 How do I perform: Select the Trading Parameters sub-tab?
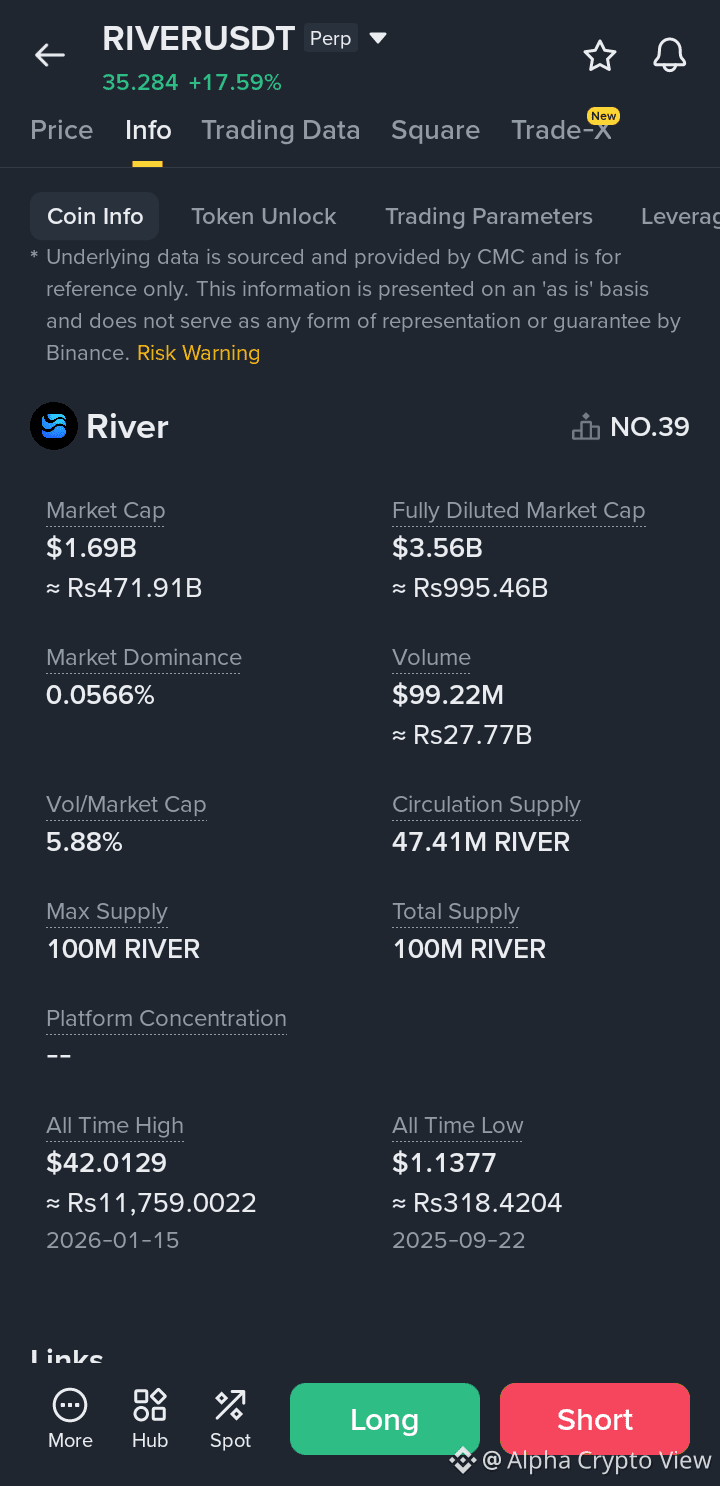(x=488, y=216)
